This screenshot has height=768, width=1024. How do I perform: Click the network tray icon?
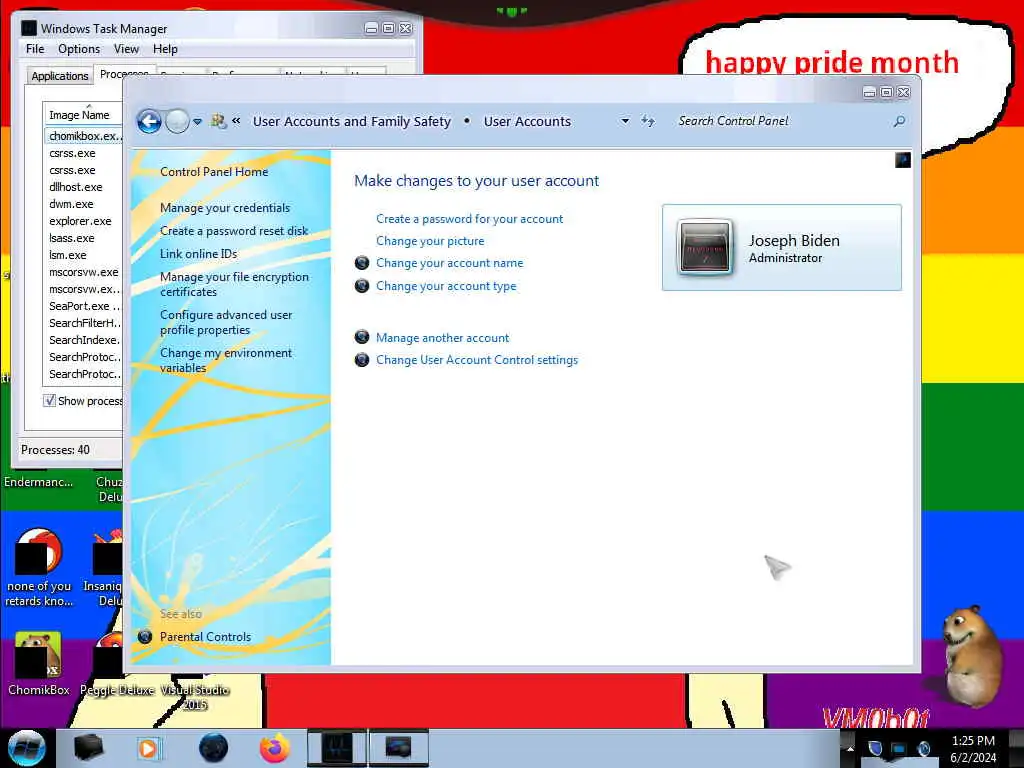click(x=899, y=748)
